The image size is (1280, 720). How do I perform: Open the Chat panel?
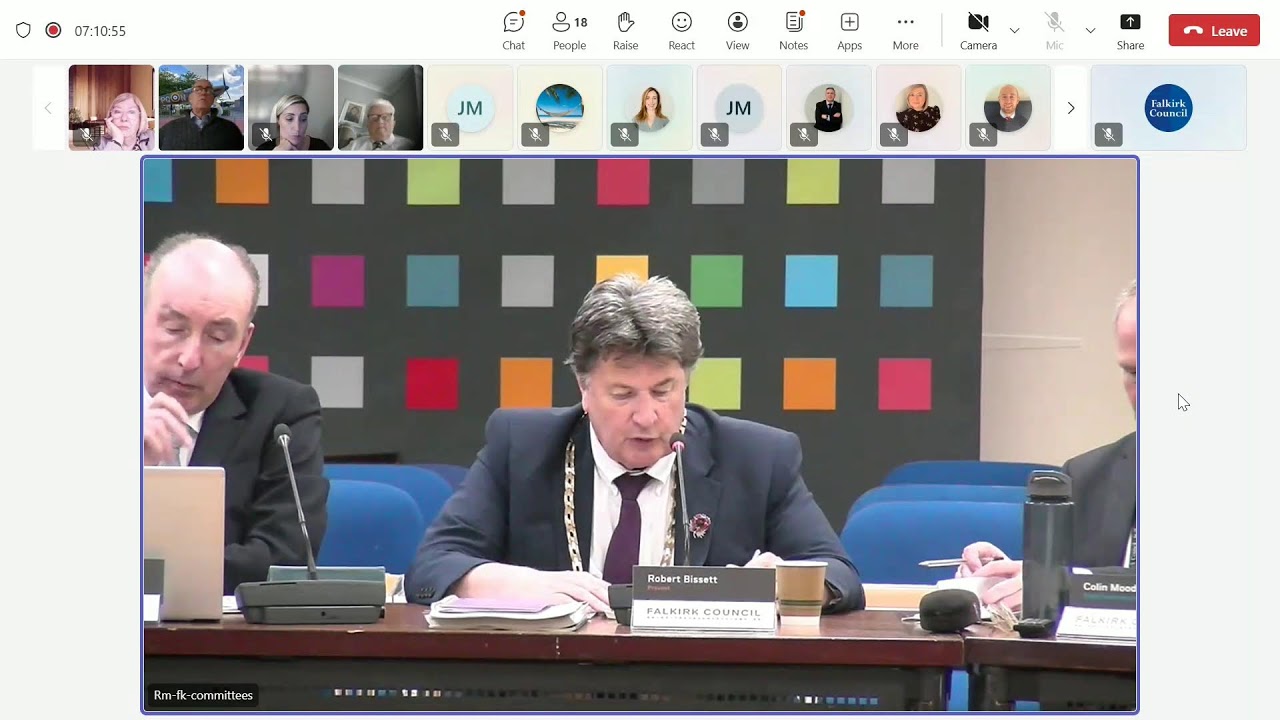[514, 31]
